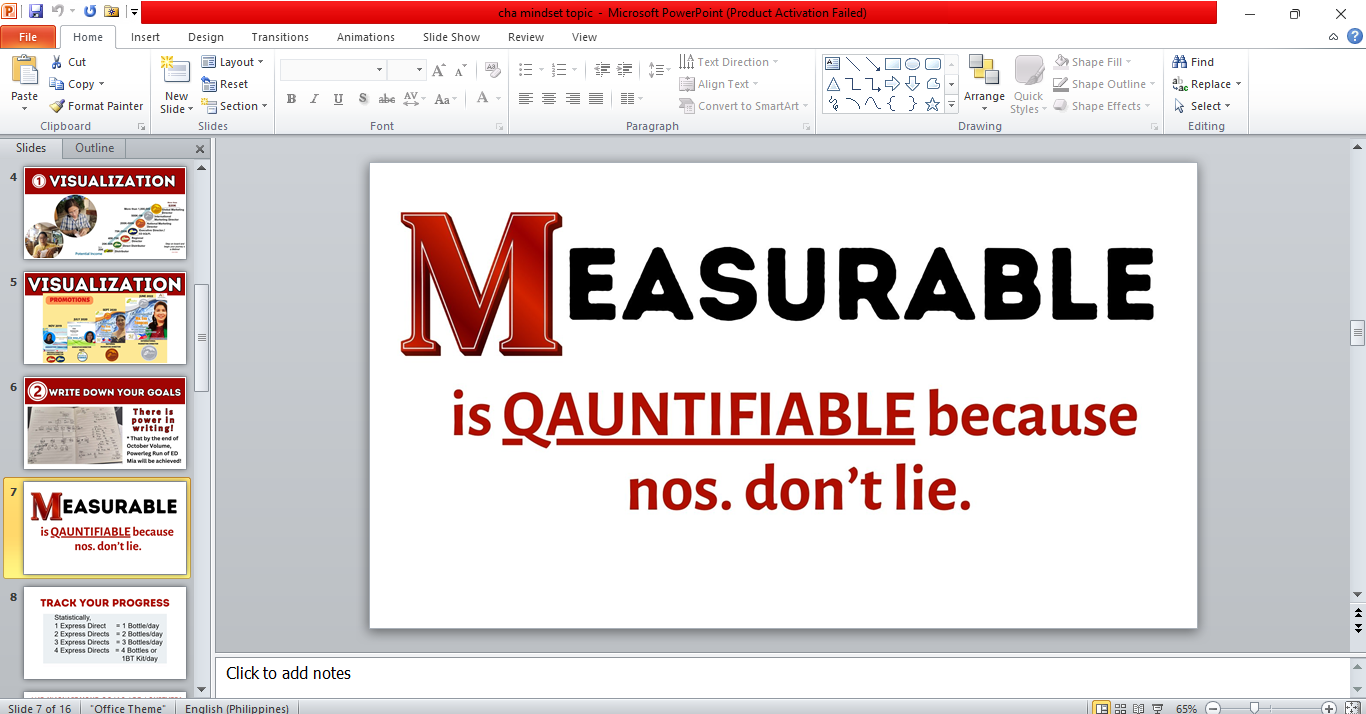Switch to the Design ribbon tab
This screenshot has height=714, width=1366.
pyautogui.click(x=206, y=37)
